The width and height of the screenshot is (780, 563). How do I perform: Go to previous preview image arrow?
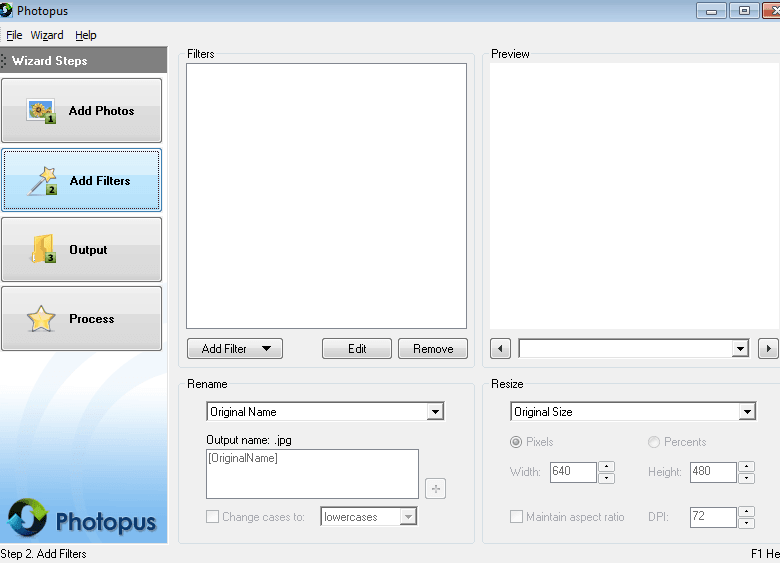click(501, 349)
